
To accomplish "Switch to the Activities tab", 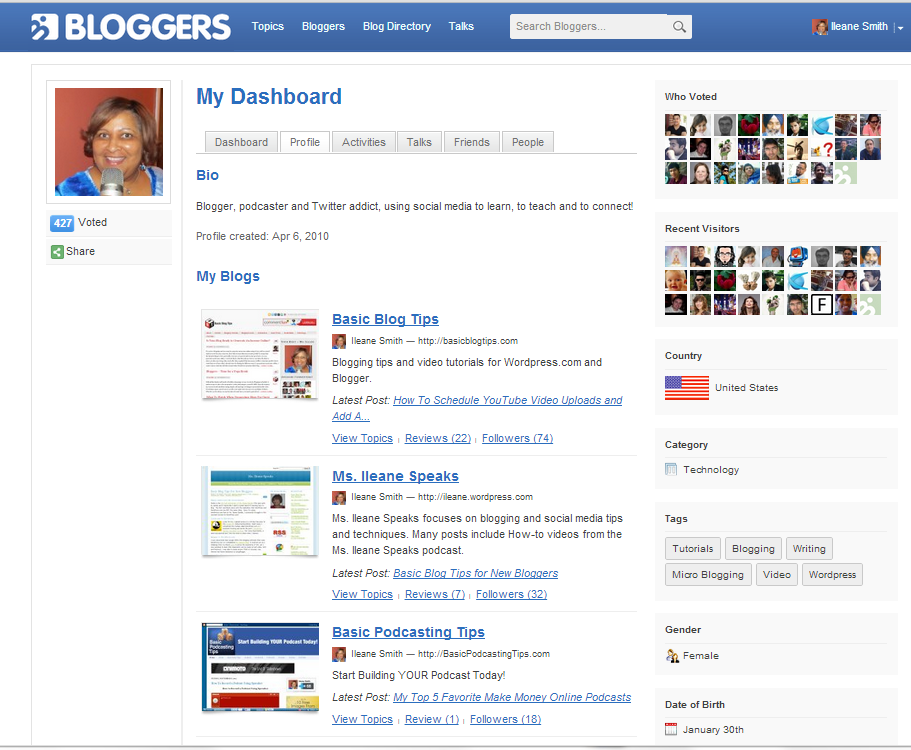I will click(x=364, y=142).
